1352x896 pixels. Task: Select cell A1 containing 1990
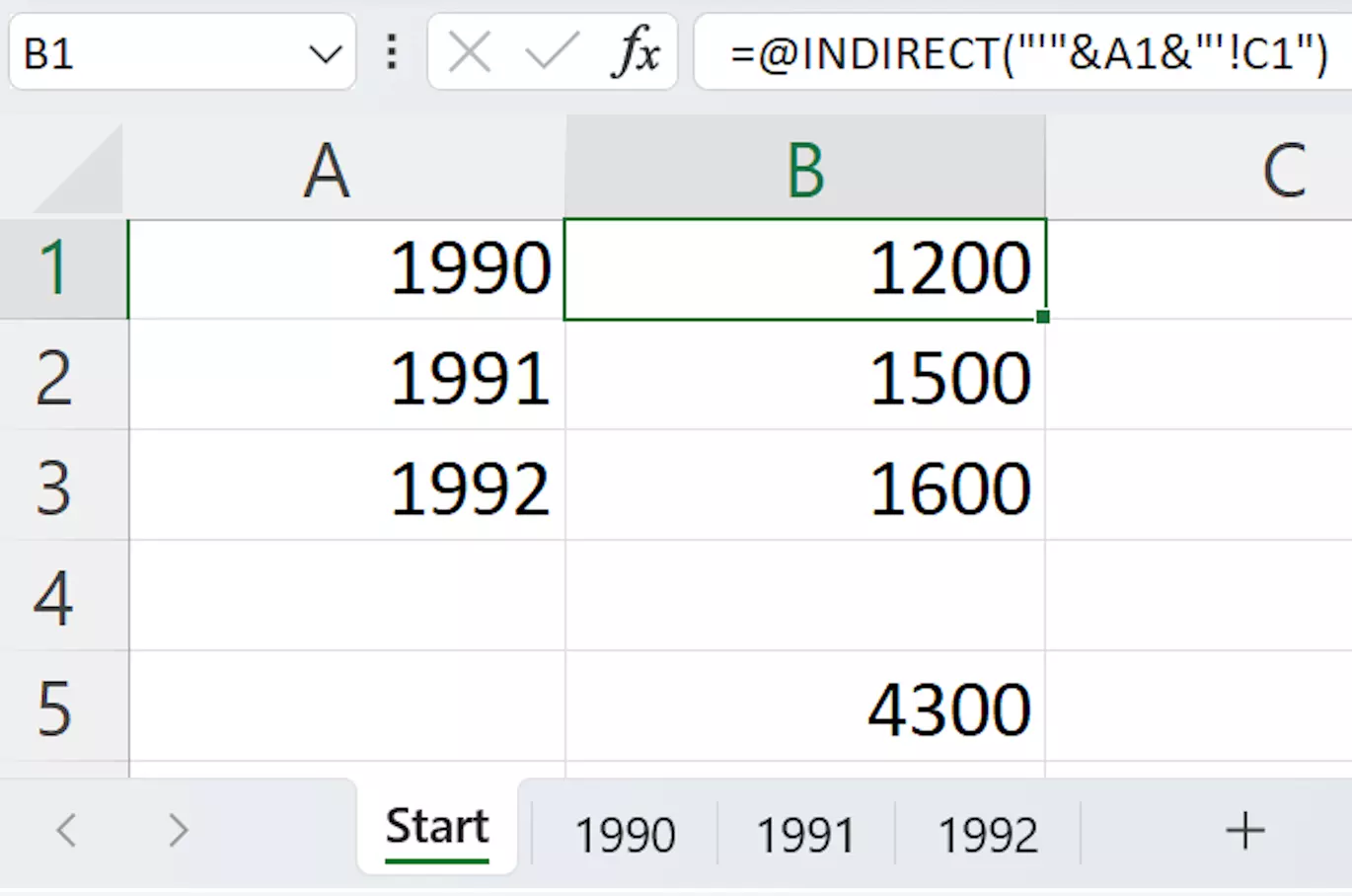[x=346, y=268]
